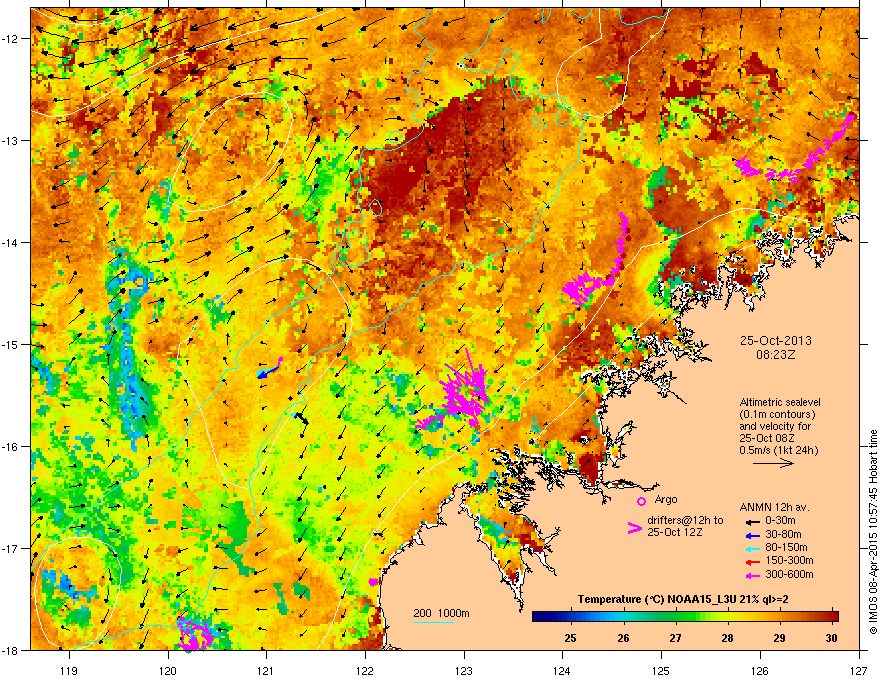Select the cyan 80-150m legend arrow
Image resolution: width=880 pixels, height=680 pixels.
tap(752, 548)
